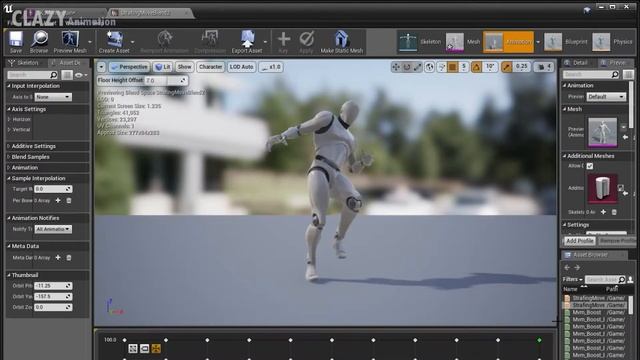Viewport: 640px width, 360px height.
Task: Open Axis to Scale None dropdown
Action: point(53,97)
